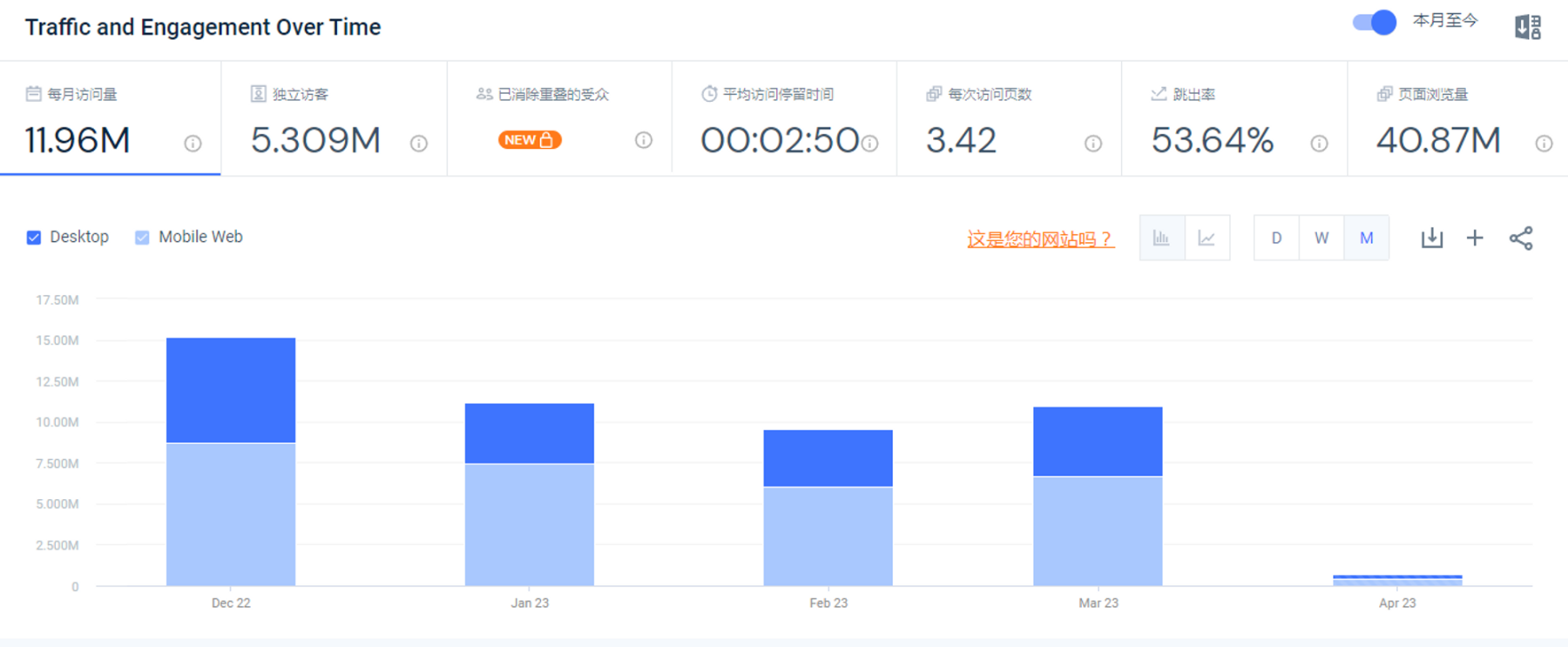Image resolution: width=1568 pixels, height=647 pixels.
Task: Click the Feb 23 light blue mobile bar
Action: coord(828,536)
